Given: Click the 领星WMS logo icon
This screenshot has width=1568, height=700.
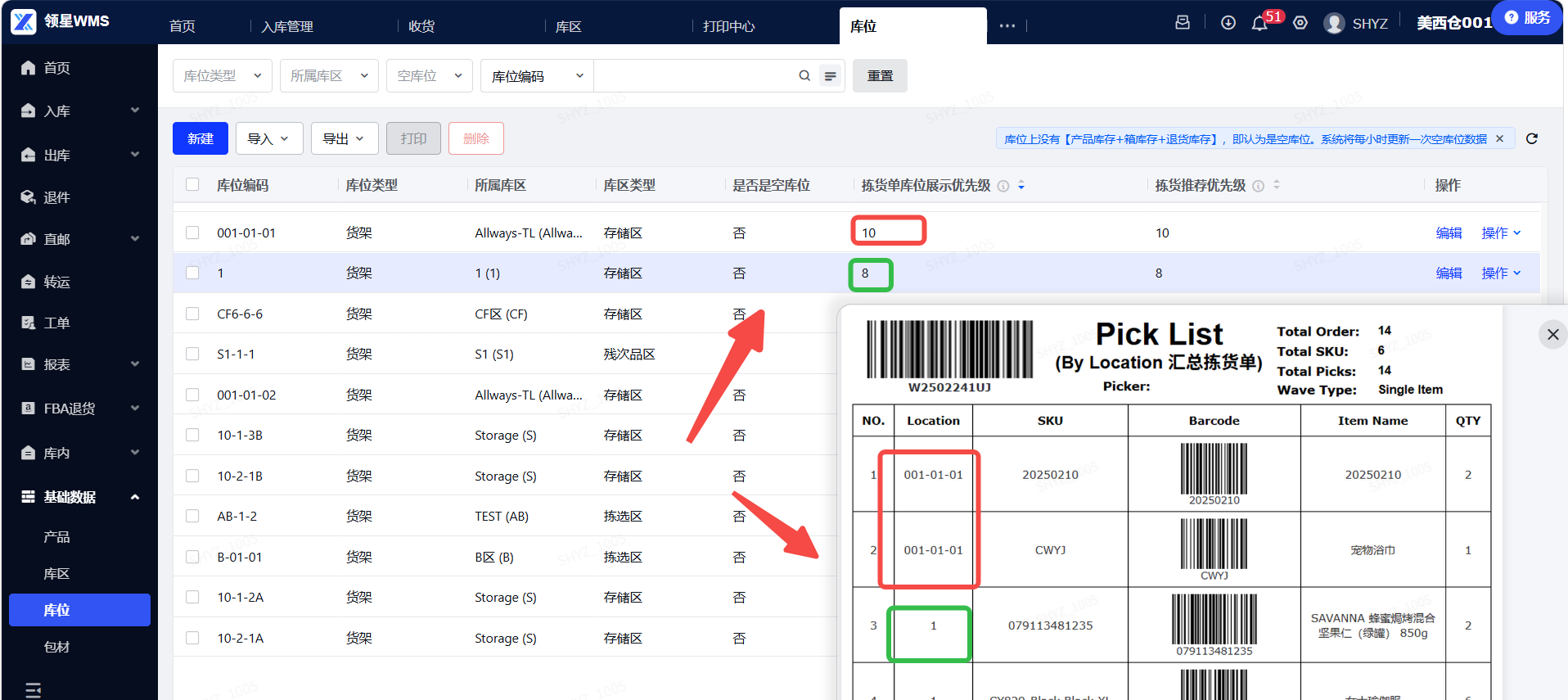Looking at the screenshot, I should 24,21.
